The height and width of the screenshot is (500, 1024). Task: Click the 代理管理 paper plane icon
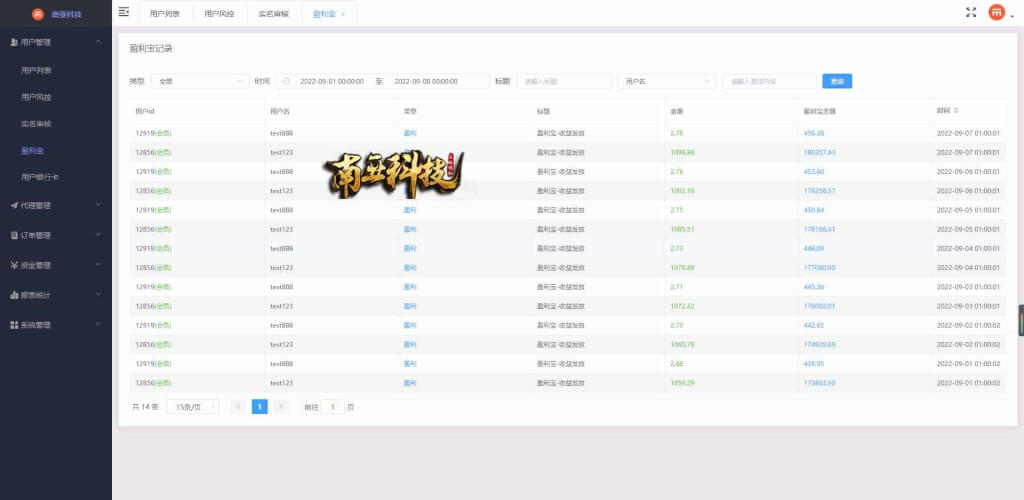(14, 205)
